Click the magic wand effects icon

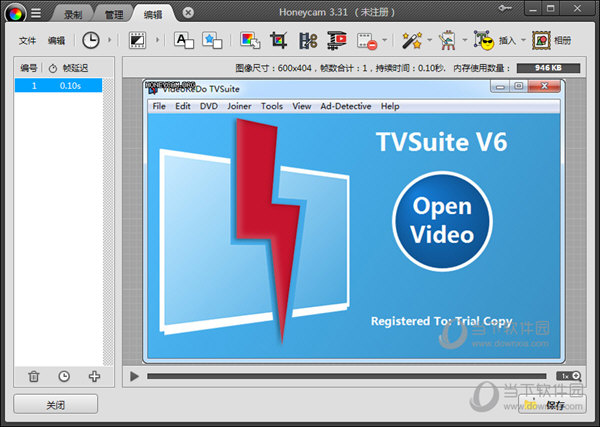[x=411, y=41]
